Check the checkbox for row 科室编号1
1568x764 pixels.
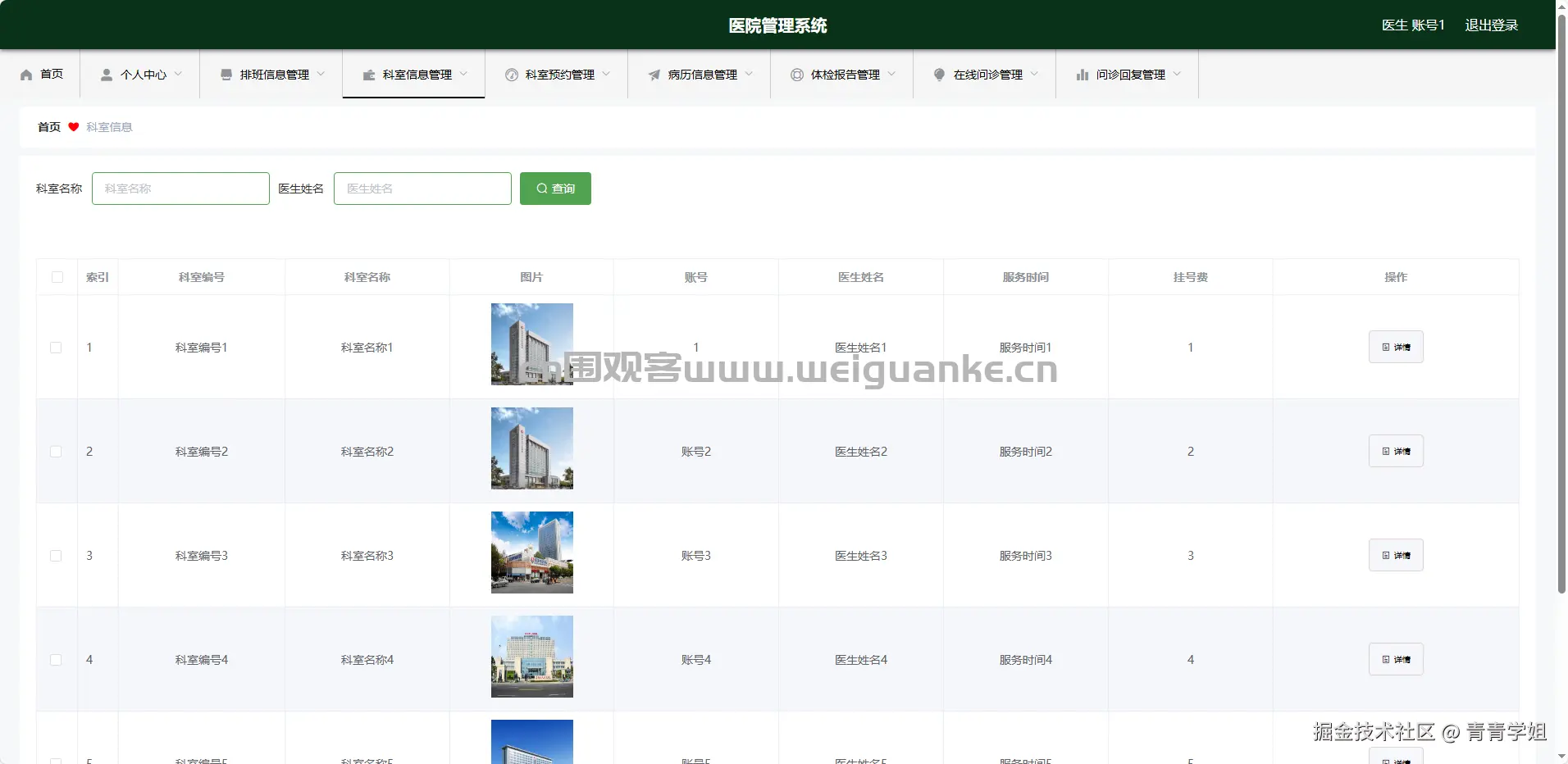[x=56, y=348]
